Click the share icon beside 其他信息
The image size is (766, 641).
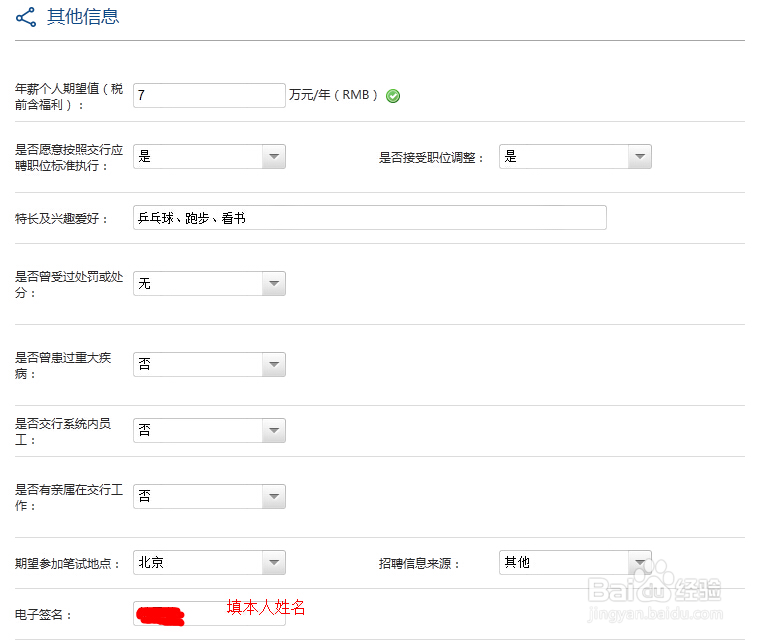[26, 17]
